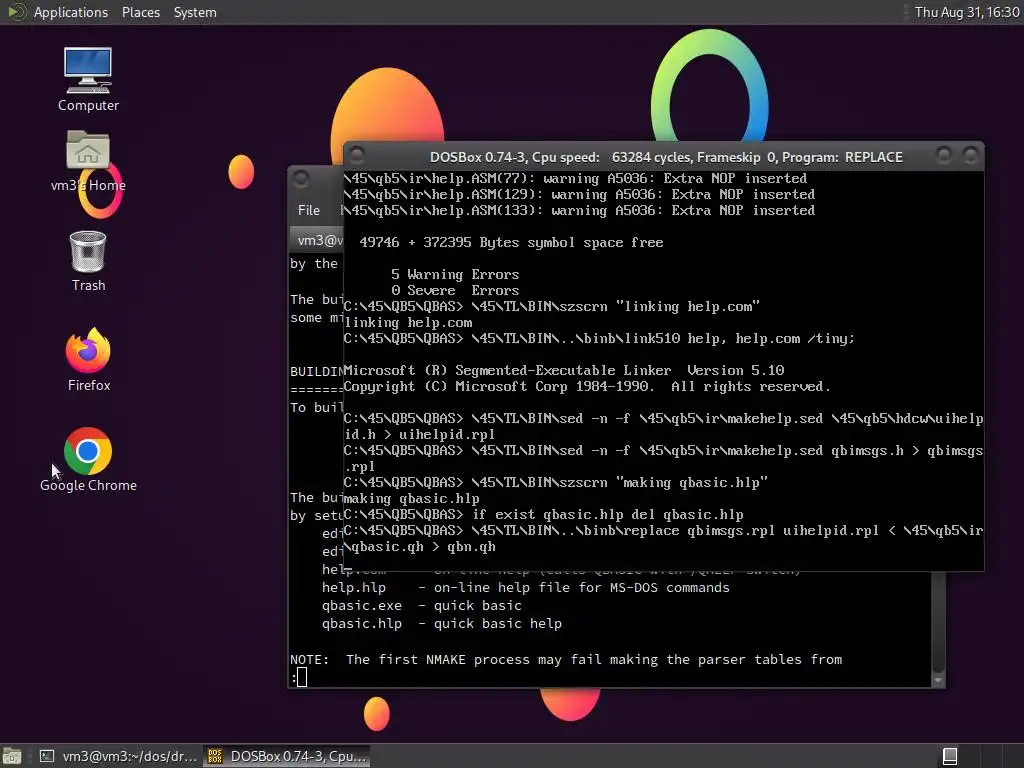Open the Computer desktop icon
This screenshot has width=1024, height=768.
88,79
